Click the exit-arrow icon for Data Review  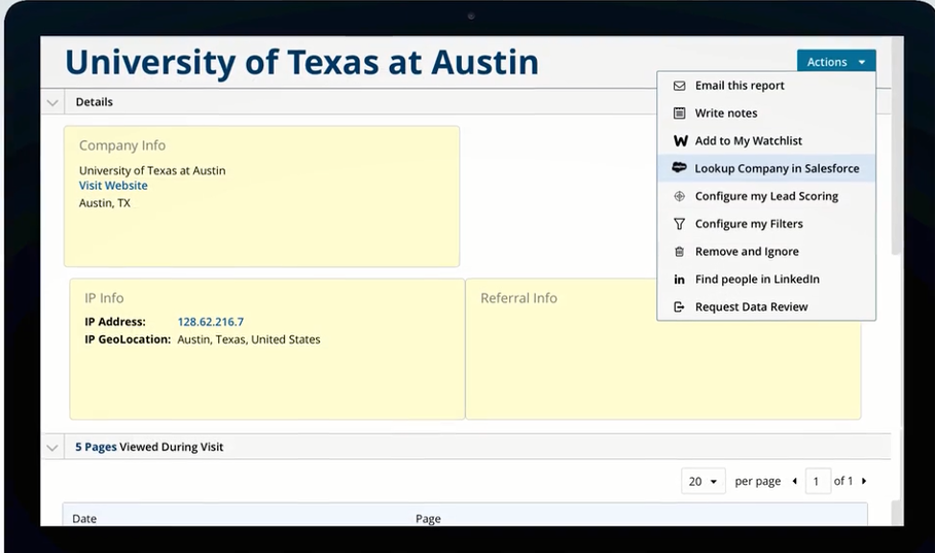tap(679, 307)
